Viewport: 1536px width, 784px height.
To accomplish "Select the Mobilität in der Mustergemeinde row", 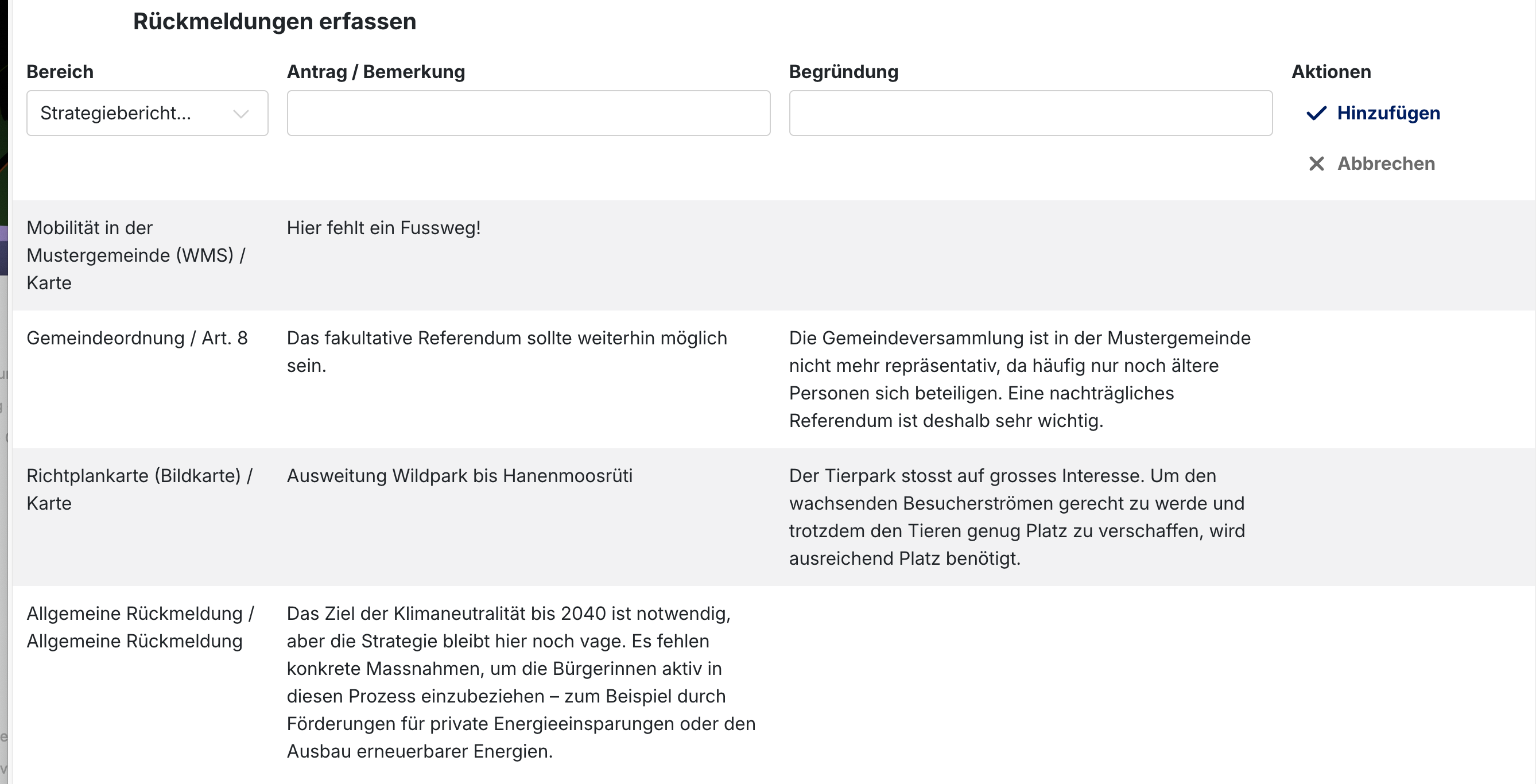I will (774, 255).
